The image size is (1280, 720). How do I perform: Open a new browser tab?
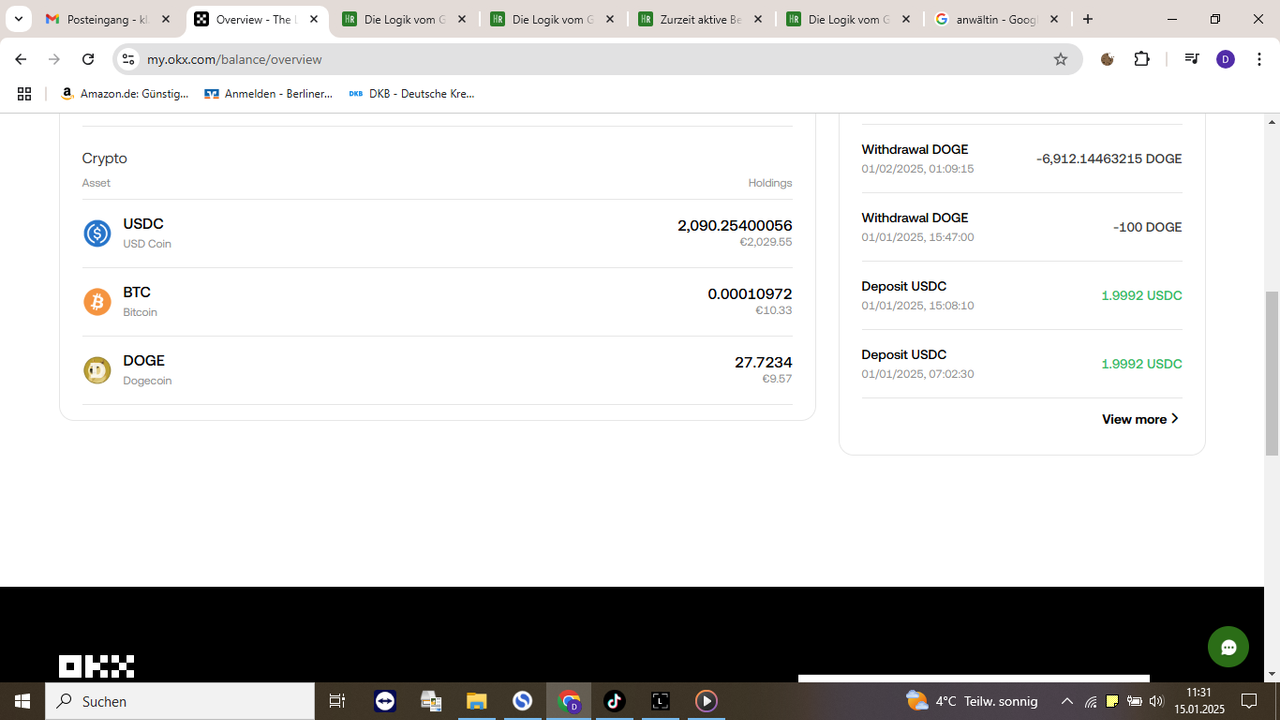(1088, 19)
